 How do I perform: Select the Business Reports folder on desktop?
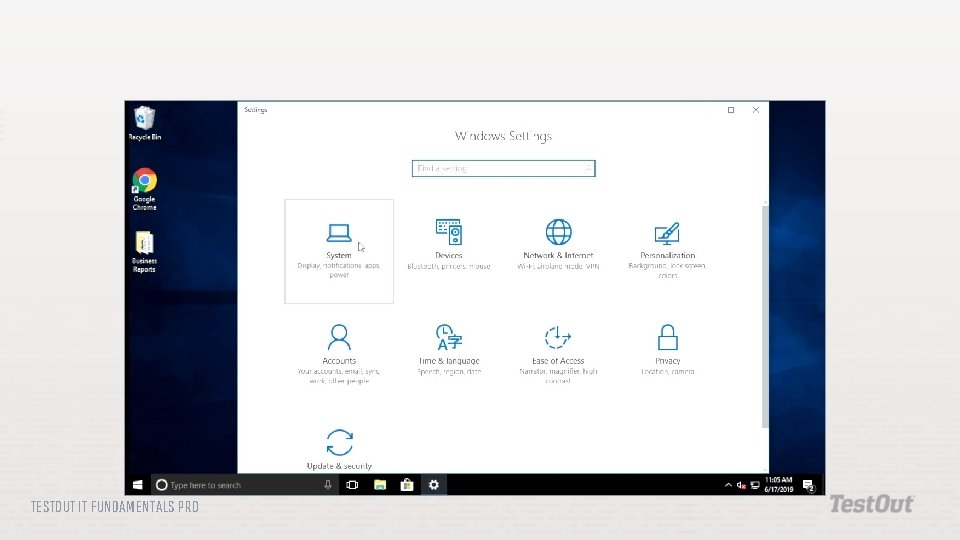point(144,252)
